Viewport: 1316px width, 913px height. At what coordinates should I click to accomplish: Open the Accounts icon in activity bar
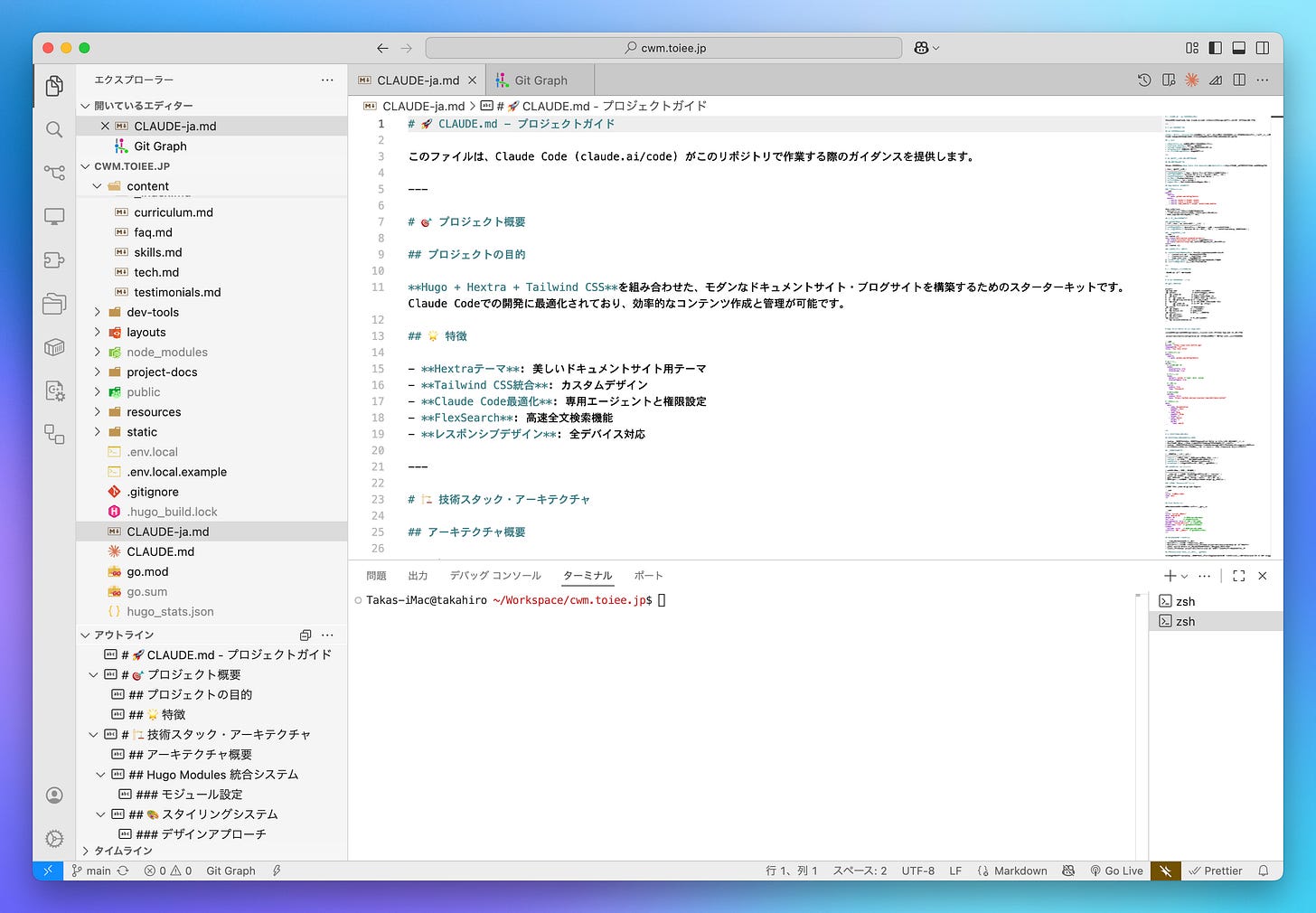(x=54, y=795)
